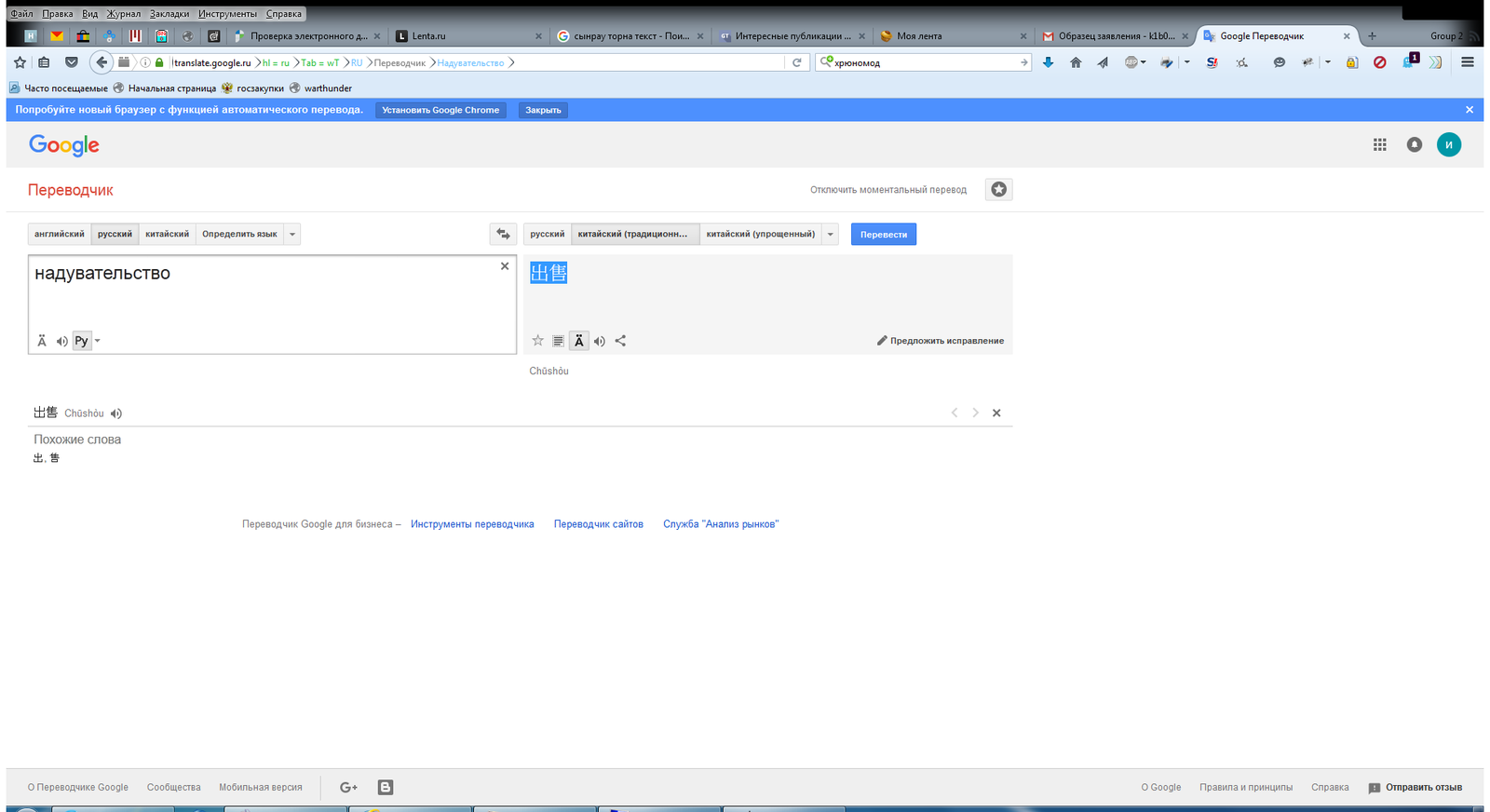Open the downloads arrow icon
The width and height of the screenshot is (1490, 812).
(x=1048, y=62)
